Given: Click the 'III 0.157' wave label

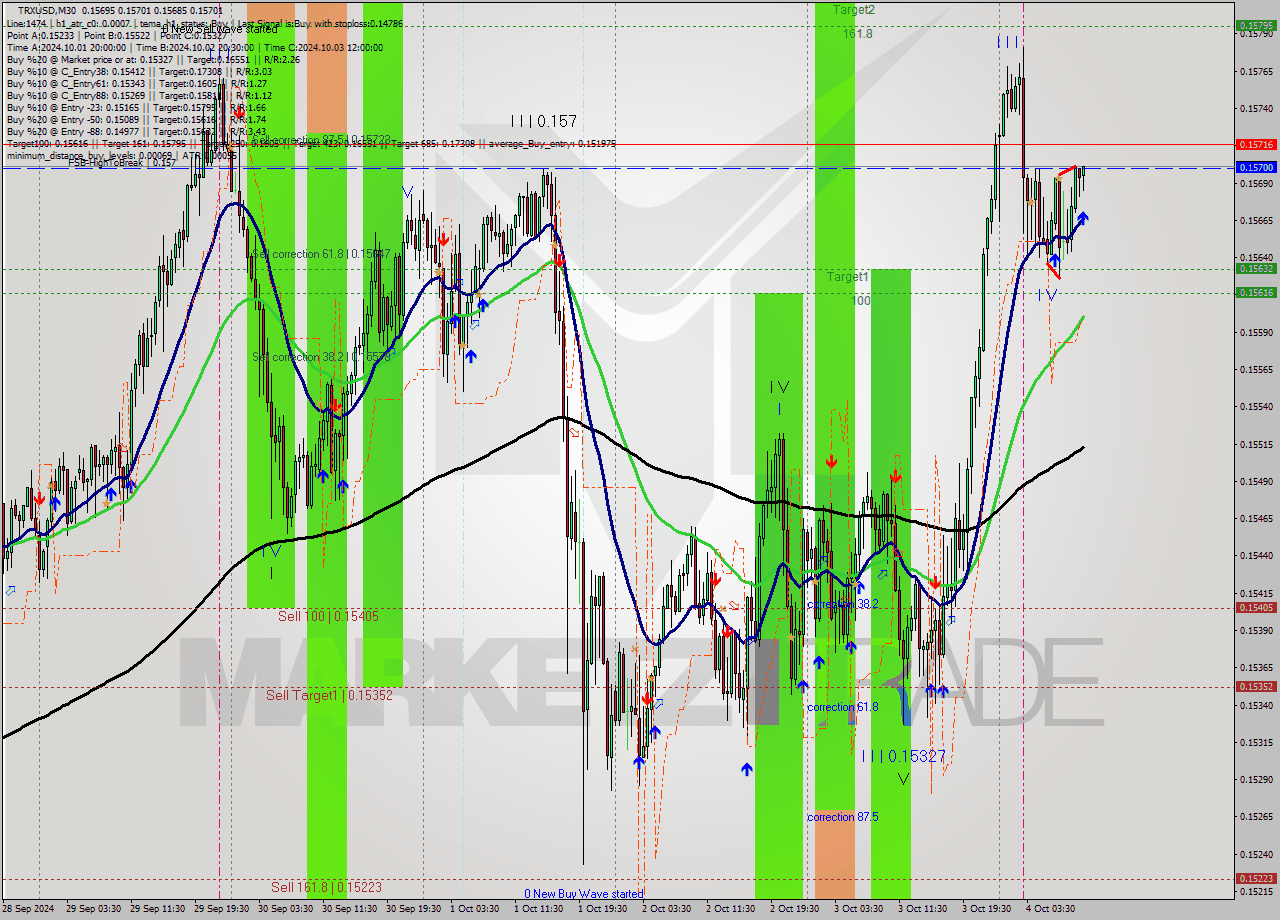Looking at the screenshot, I should coord(543,121).
